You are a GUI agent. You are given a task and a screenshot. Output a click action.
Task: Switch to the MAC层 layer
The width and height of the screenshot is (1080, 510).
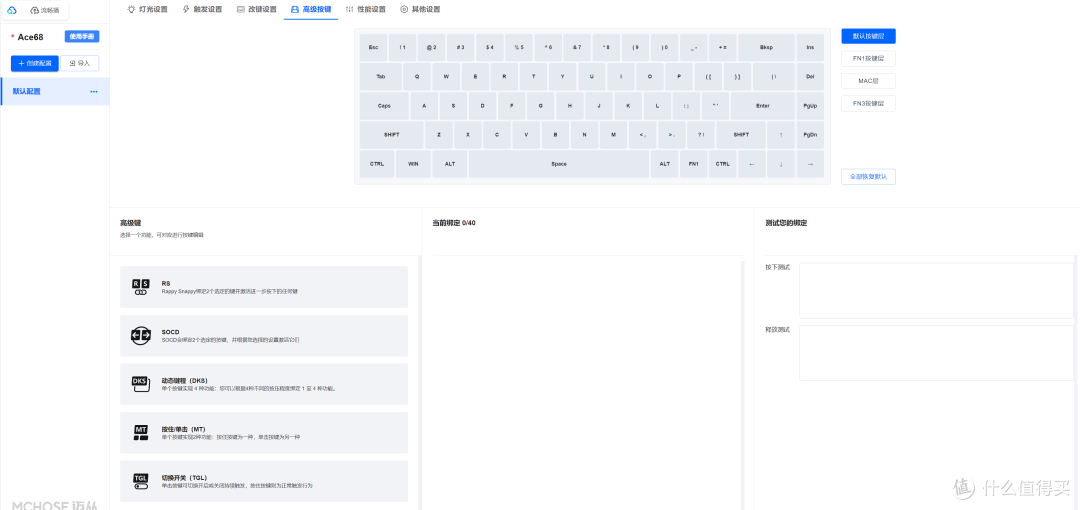868,81
